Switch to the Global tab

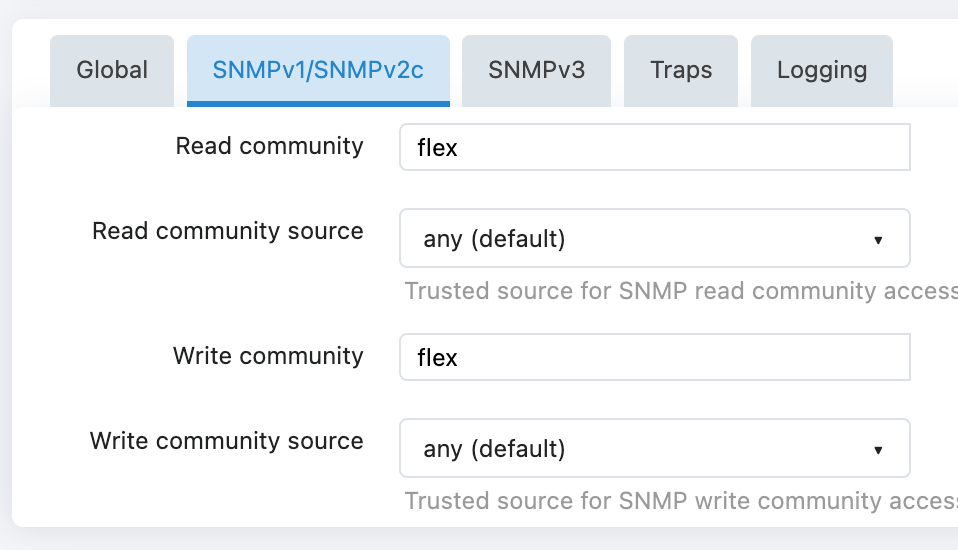click(x=112, y=70)
